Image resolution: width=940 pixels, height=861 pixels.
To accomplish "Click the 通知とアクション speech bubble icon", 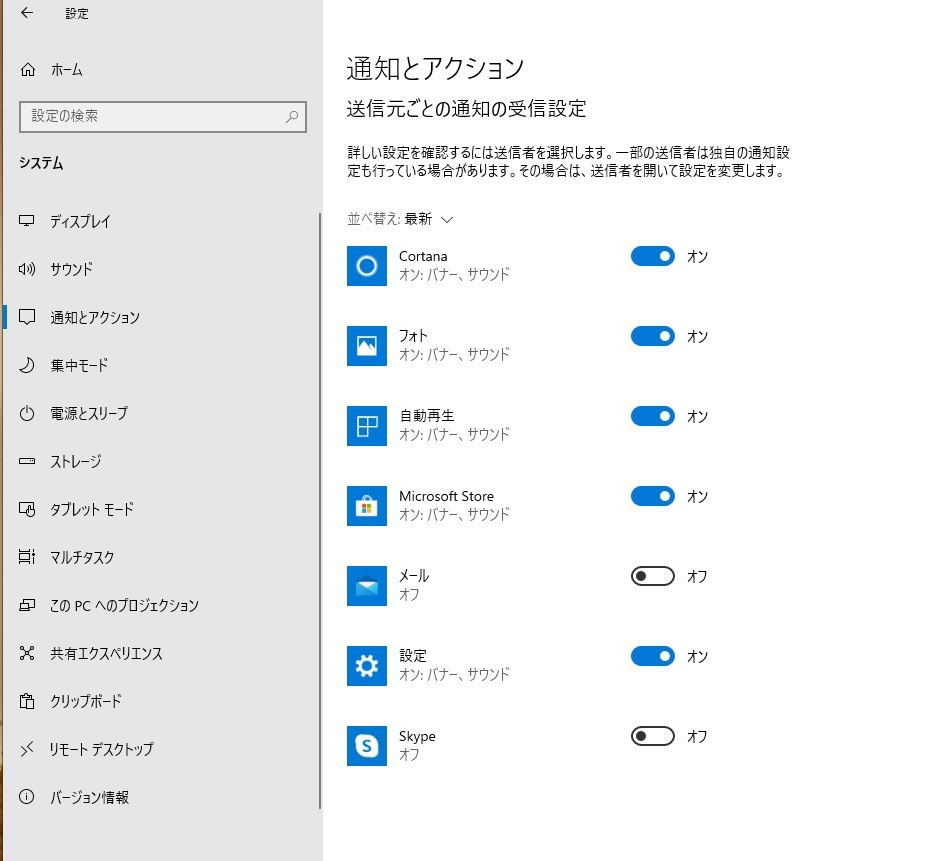I will (27, 317).
